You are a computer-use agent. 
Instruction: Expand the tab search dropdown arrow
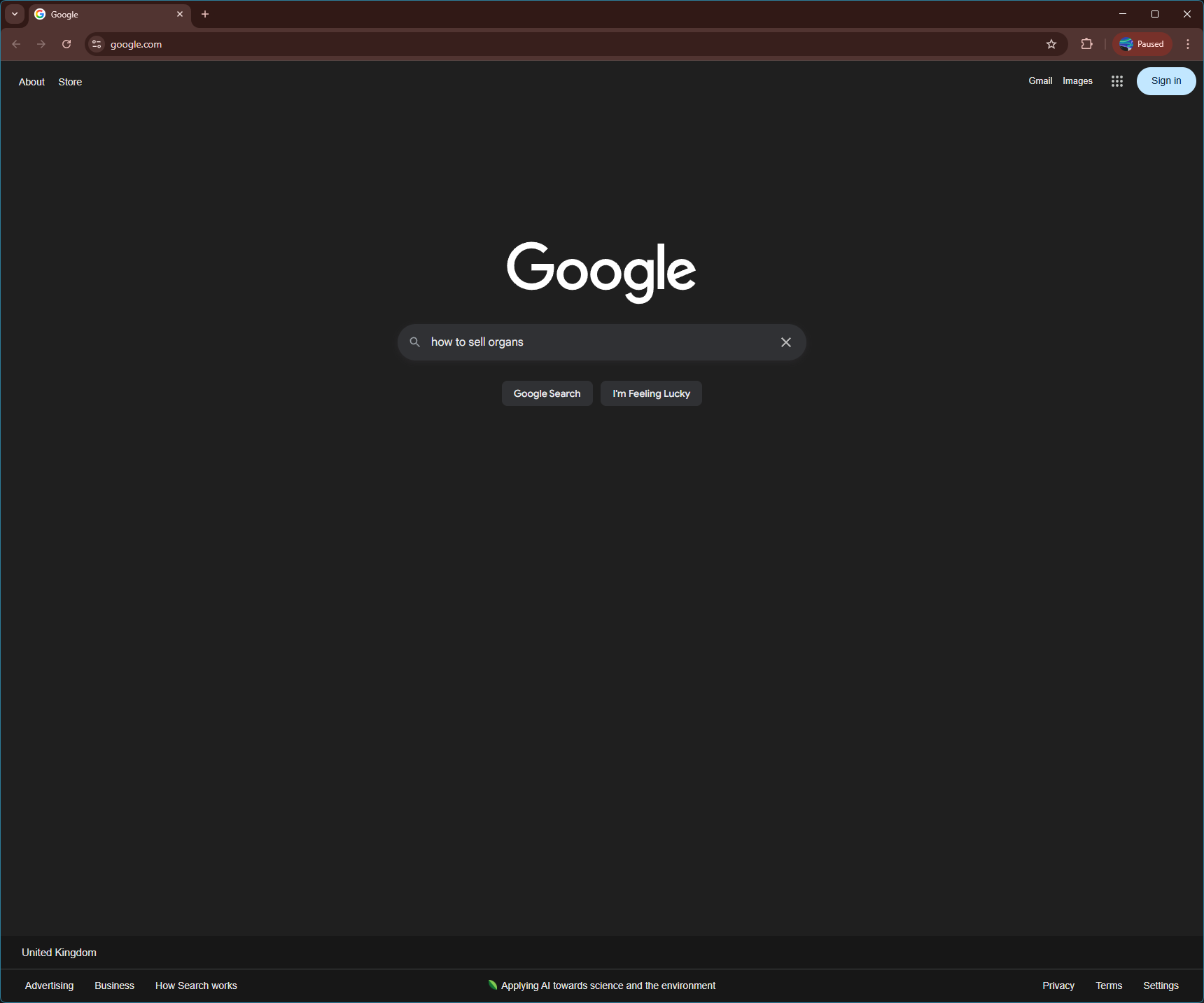[15, 14]
